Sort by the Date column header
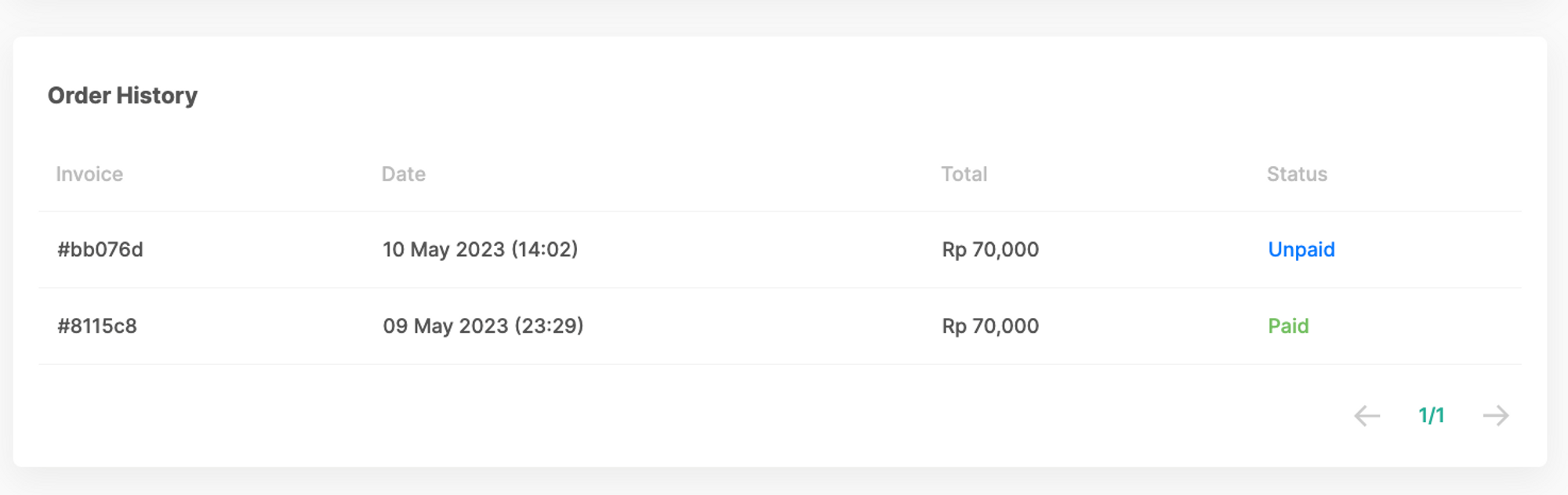The height and width of the screenshot is (495, 1568). pyautogui.click(x=403, y=174)
